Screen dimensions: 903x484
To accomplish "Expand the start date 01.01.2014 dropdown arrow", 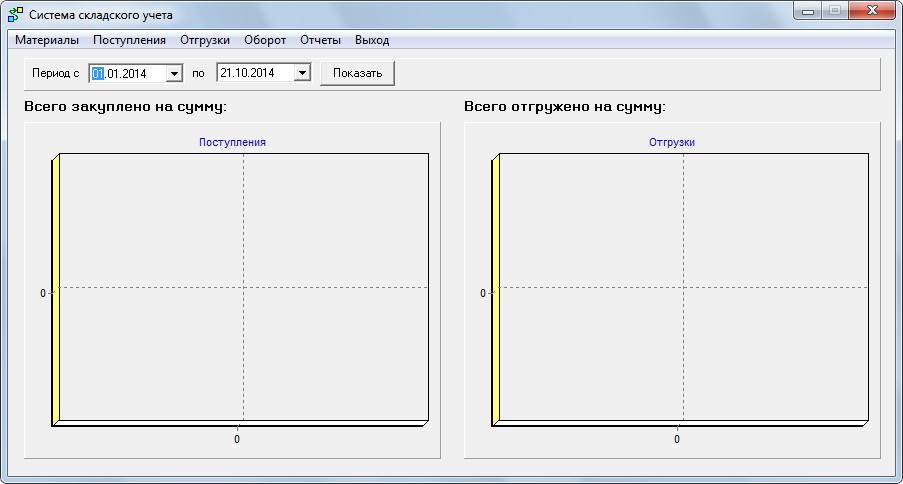I will click(x=173, y=74).
